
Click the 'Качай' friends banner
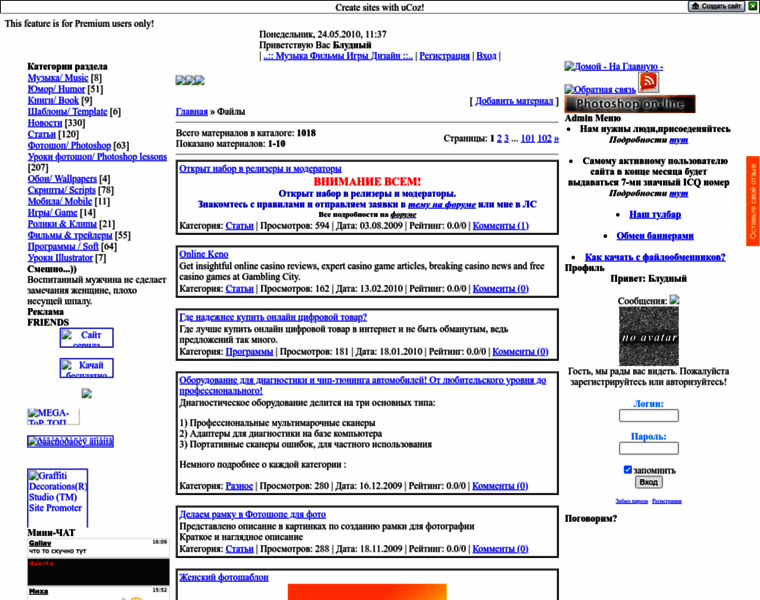87,368
